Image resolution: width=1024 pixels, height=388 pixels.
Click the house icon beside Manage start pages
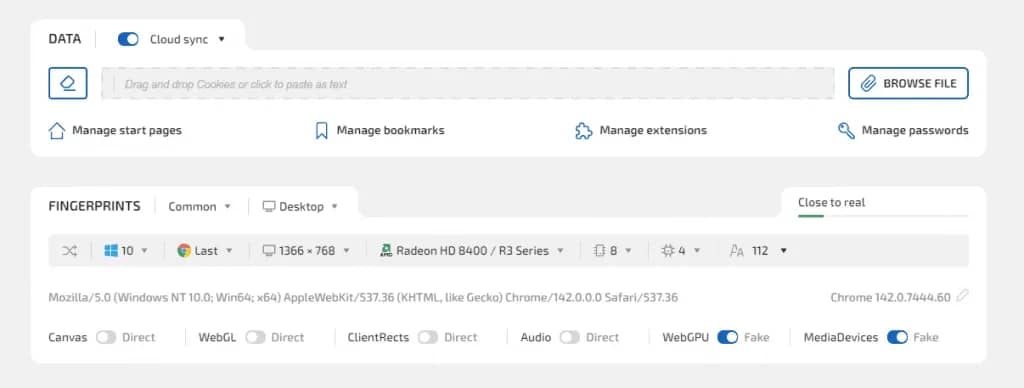pos(57,131)
